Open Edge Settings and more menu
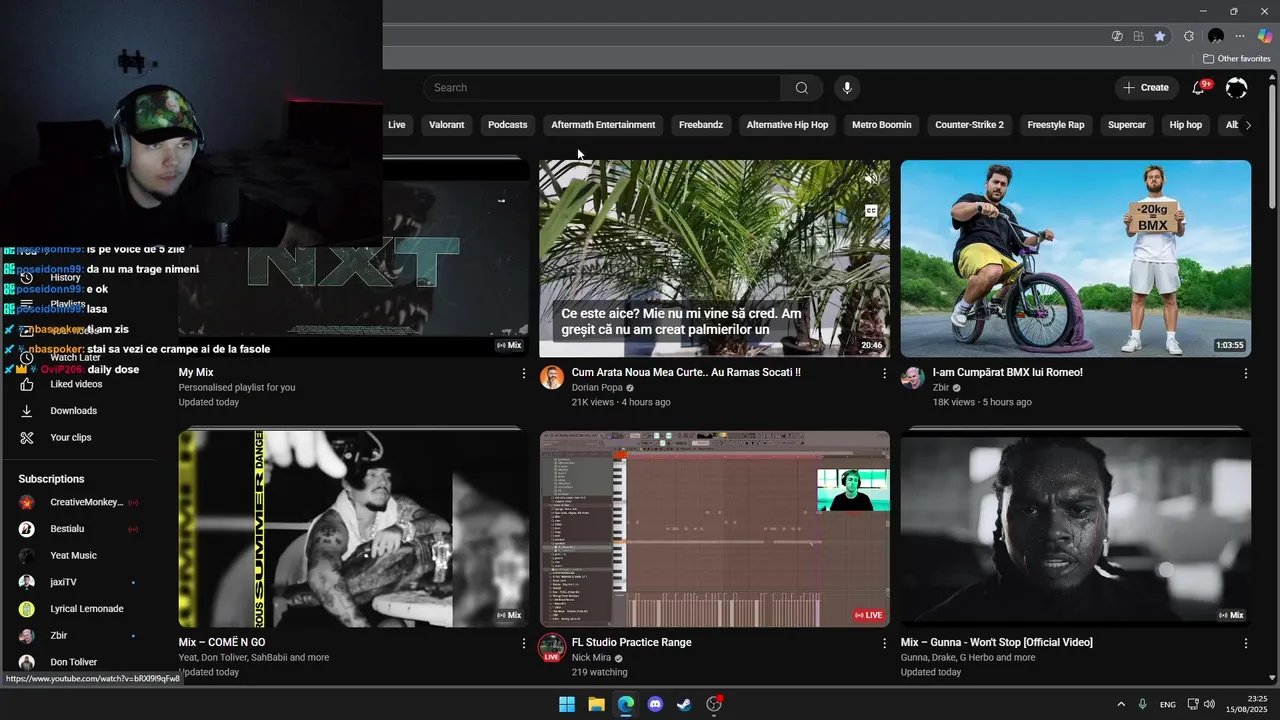This screenshot has width=1280, height=720. 1240,36
